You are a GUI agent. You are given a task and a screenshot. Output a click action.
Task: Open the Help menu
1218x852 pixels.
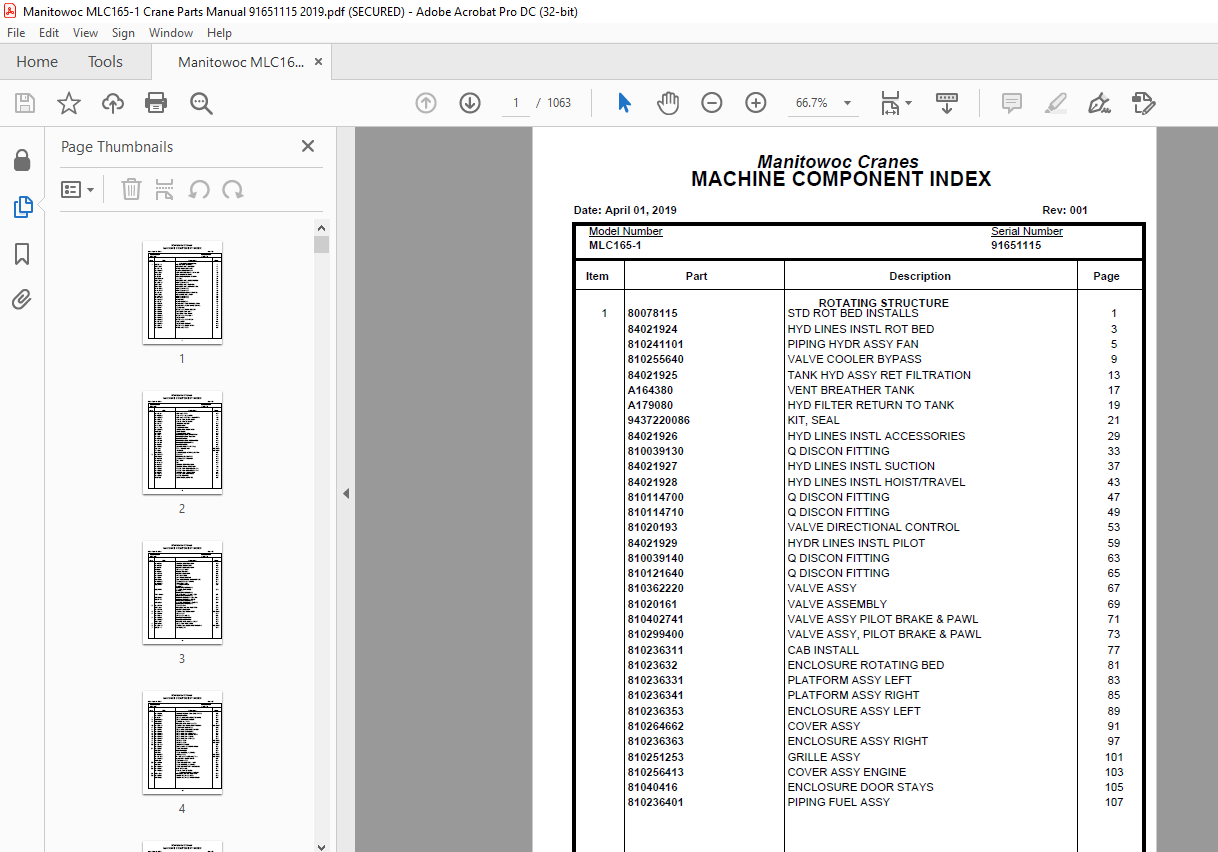click(219, 33)
